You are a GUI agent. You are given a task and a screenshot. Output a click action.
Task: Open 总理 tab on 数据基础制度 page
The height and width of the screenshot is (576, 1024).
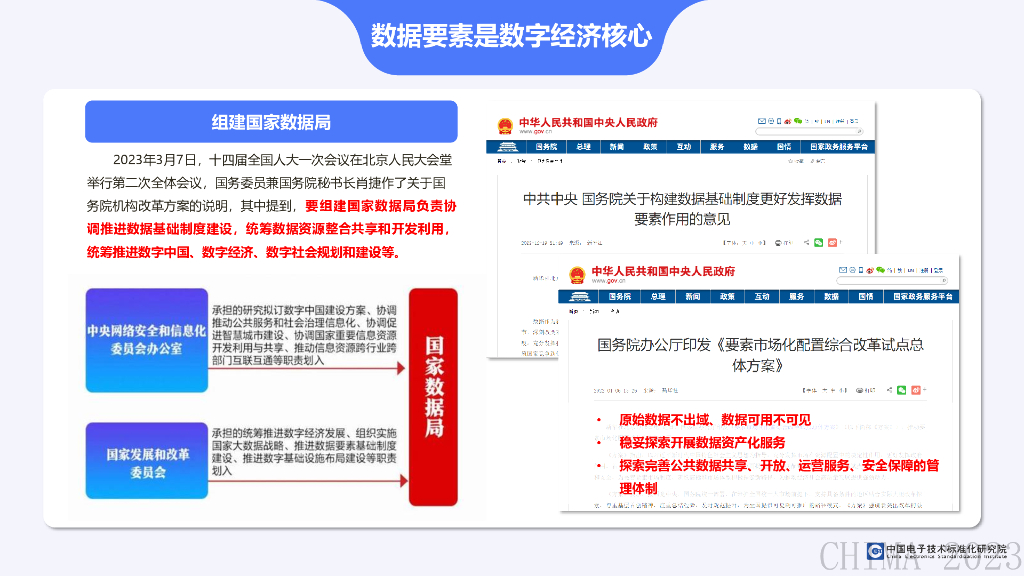tap(583, 147)
